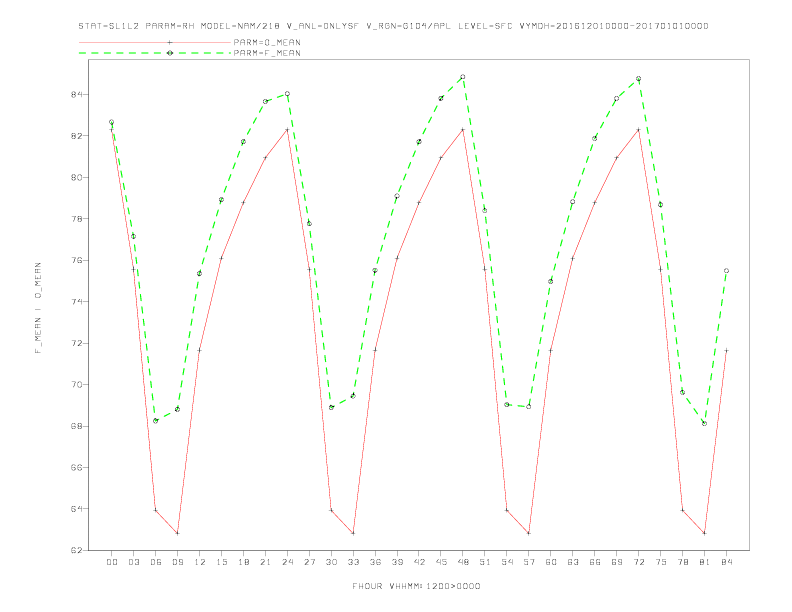
Task: Click y-axis tick label 78
Action: tap(76, 219)
